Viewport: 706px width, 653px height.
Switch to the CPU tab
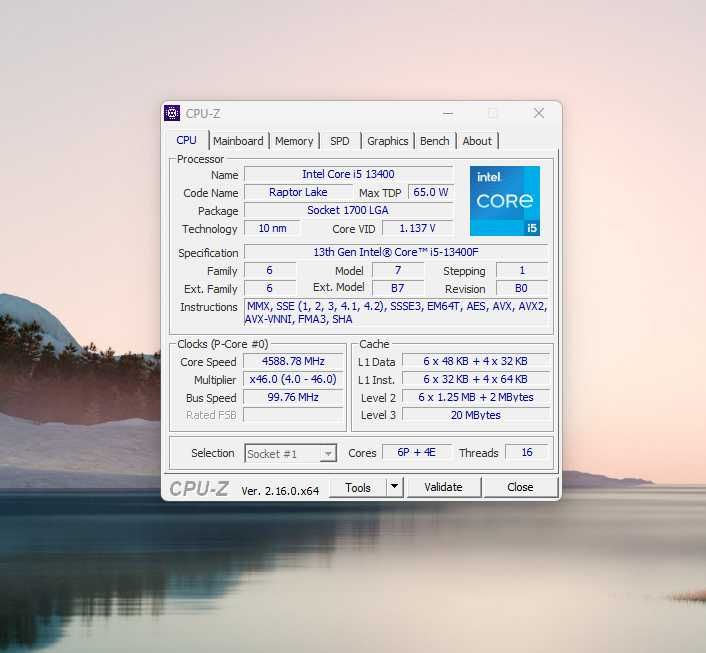tap(186, 140)
